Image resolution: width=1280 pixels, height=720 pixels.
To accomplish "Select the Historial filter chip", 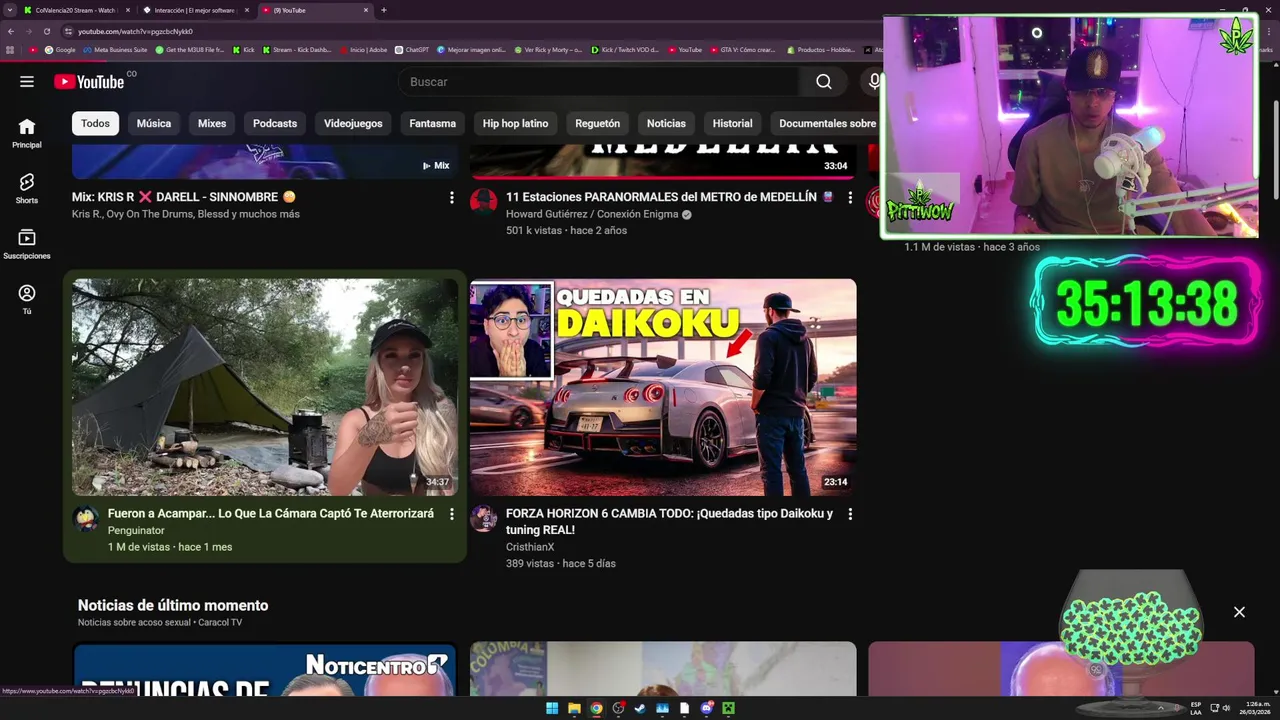I will (x=732, y=124).
